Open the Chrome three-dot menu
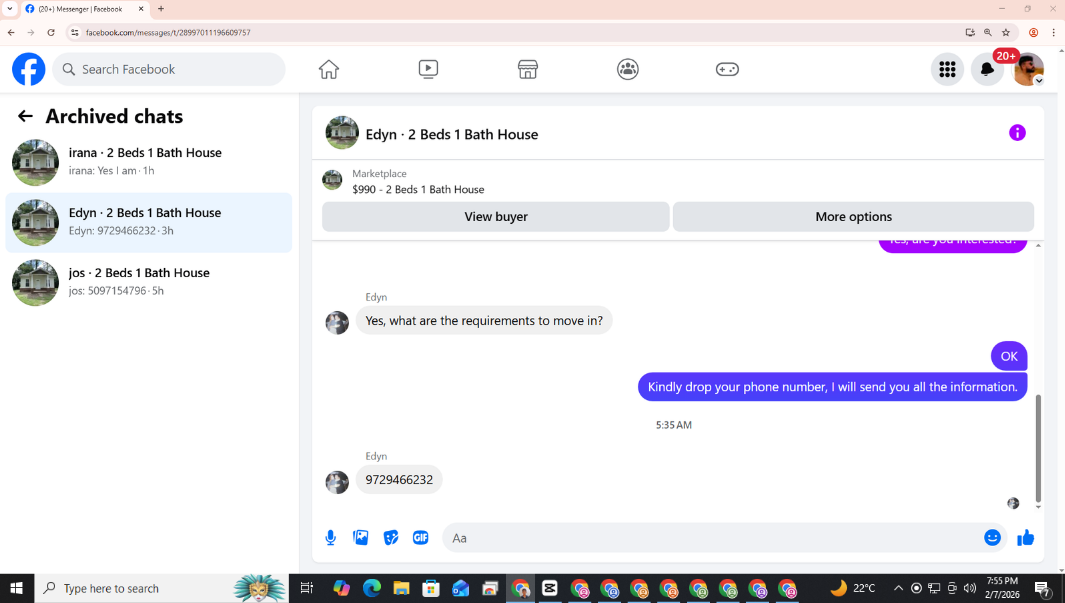The width and height of the screenshot is (1065, 603). click(1053, 32)
